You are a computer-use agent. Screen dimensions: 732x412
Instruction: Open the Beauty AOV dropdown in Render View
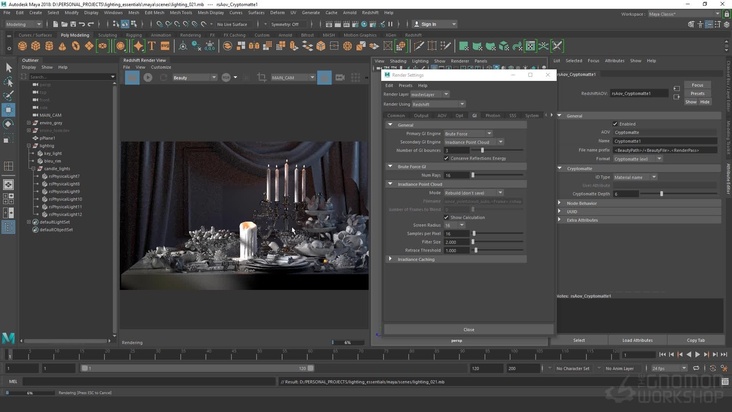coord(195,77)
